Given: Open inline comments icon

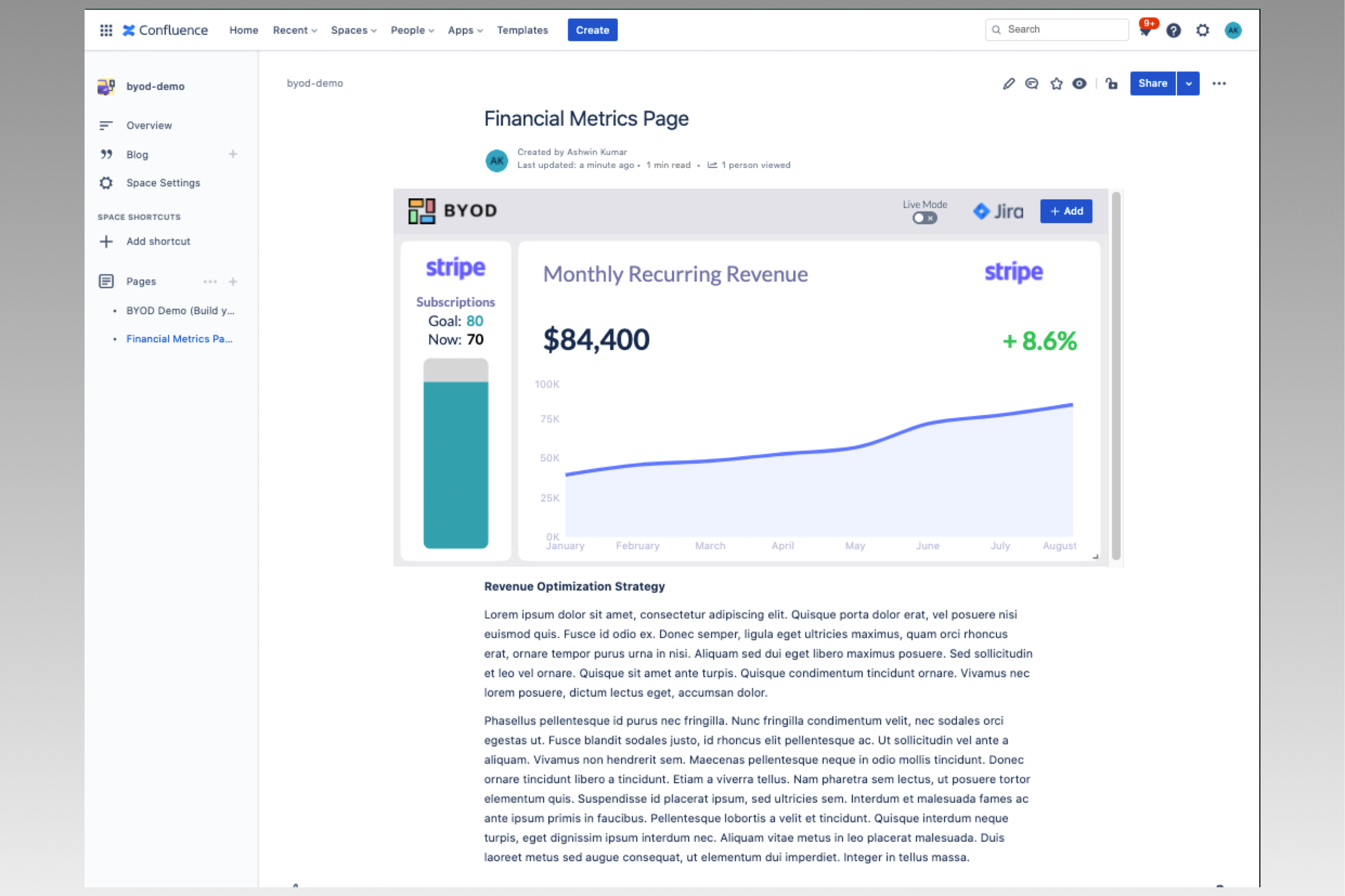Looking at the screenshot, I should tap(1032, 84).
